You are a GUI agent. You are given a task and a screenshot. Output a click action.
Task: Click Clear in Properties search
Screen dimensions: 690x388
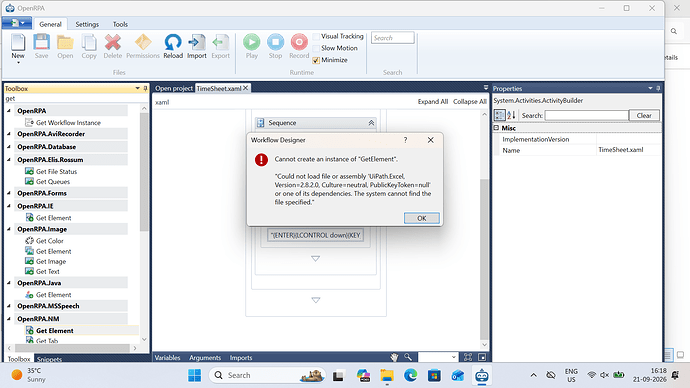click(644, 115)
